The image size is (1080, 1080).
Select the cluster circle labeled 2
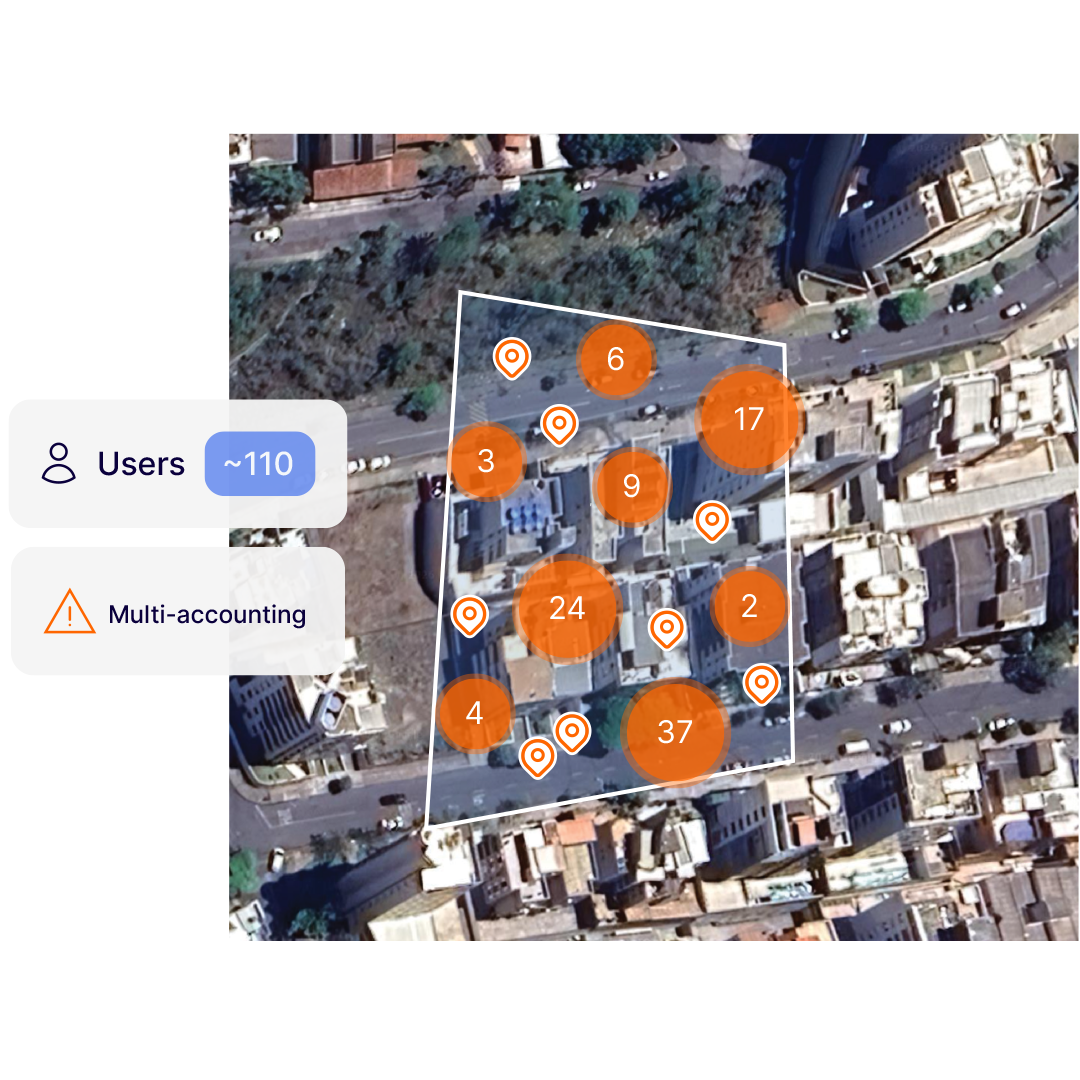tap(749, 606)
